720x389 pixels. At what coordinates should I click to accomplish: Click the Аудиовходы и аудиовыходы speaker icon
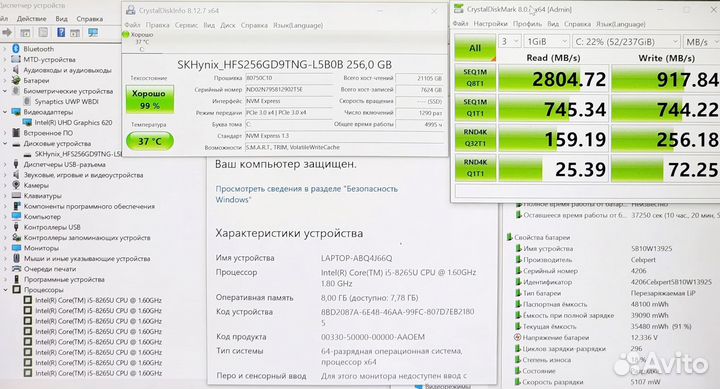(16, 70)
